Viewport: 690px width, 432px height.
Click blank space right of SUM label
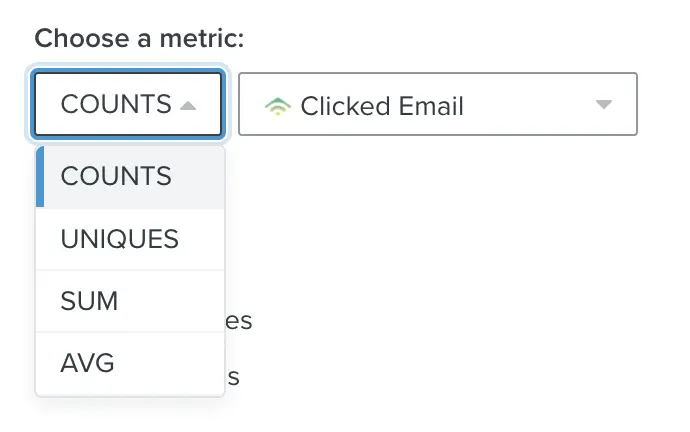pos(172,301)
